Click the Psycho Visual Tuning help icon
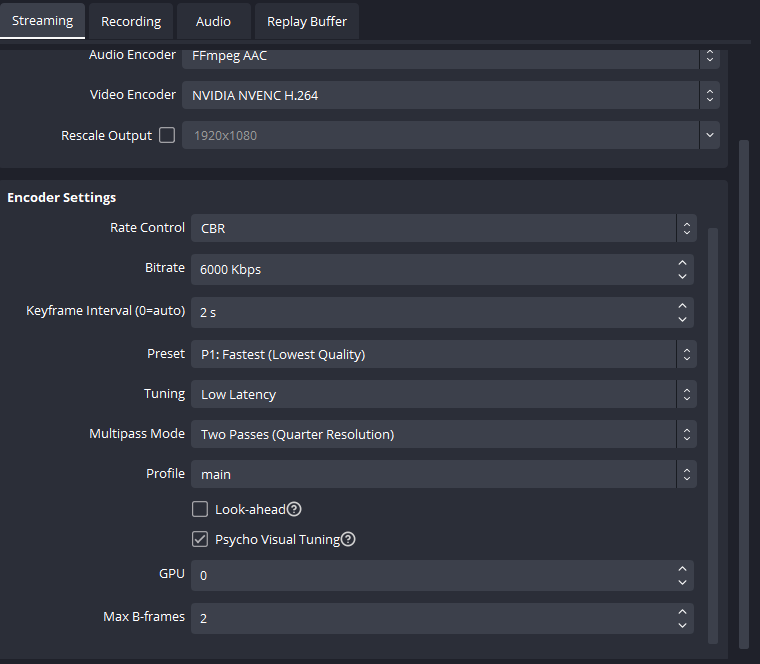Viewport: 760px width, 664px height. pyautogui.click(x=348, y=540)
